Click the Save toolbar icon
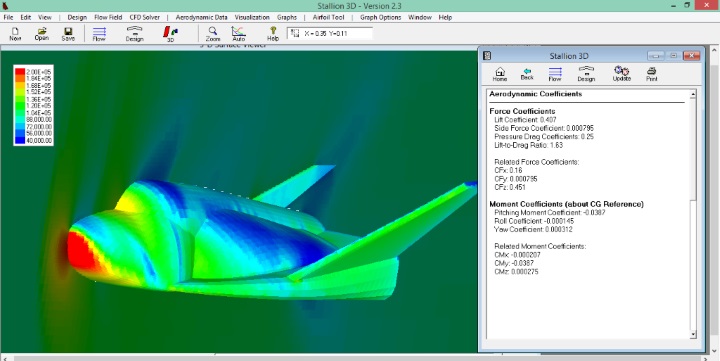 pyautogui.click(x=68, y=34)
